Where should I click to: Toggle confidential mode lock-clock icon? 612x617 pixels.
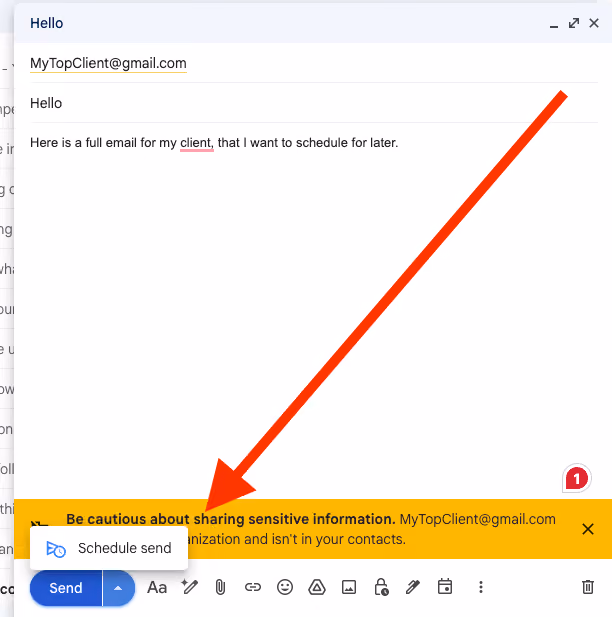tap(381, 587)
